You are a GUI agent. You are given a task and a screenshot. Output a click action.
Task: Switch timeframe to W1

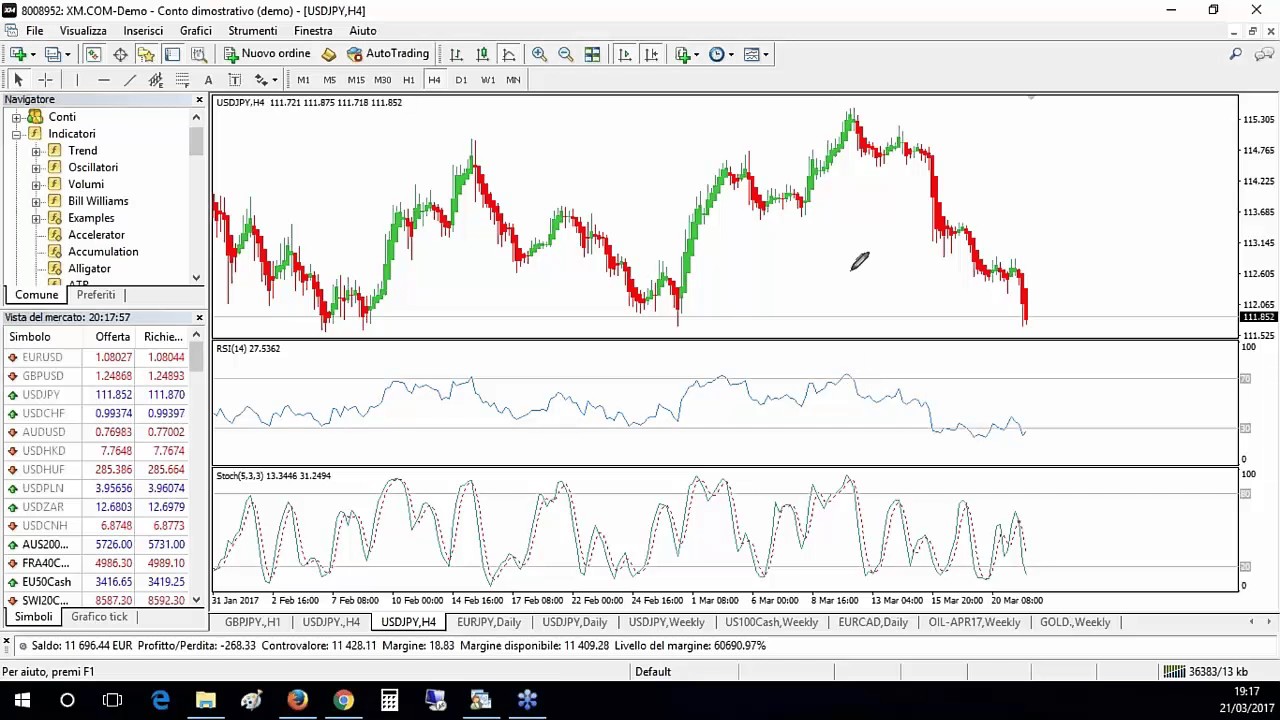[488, 80]
